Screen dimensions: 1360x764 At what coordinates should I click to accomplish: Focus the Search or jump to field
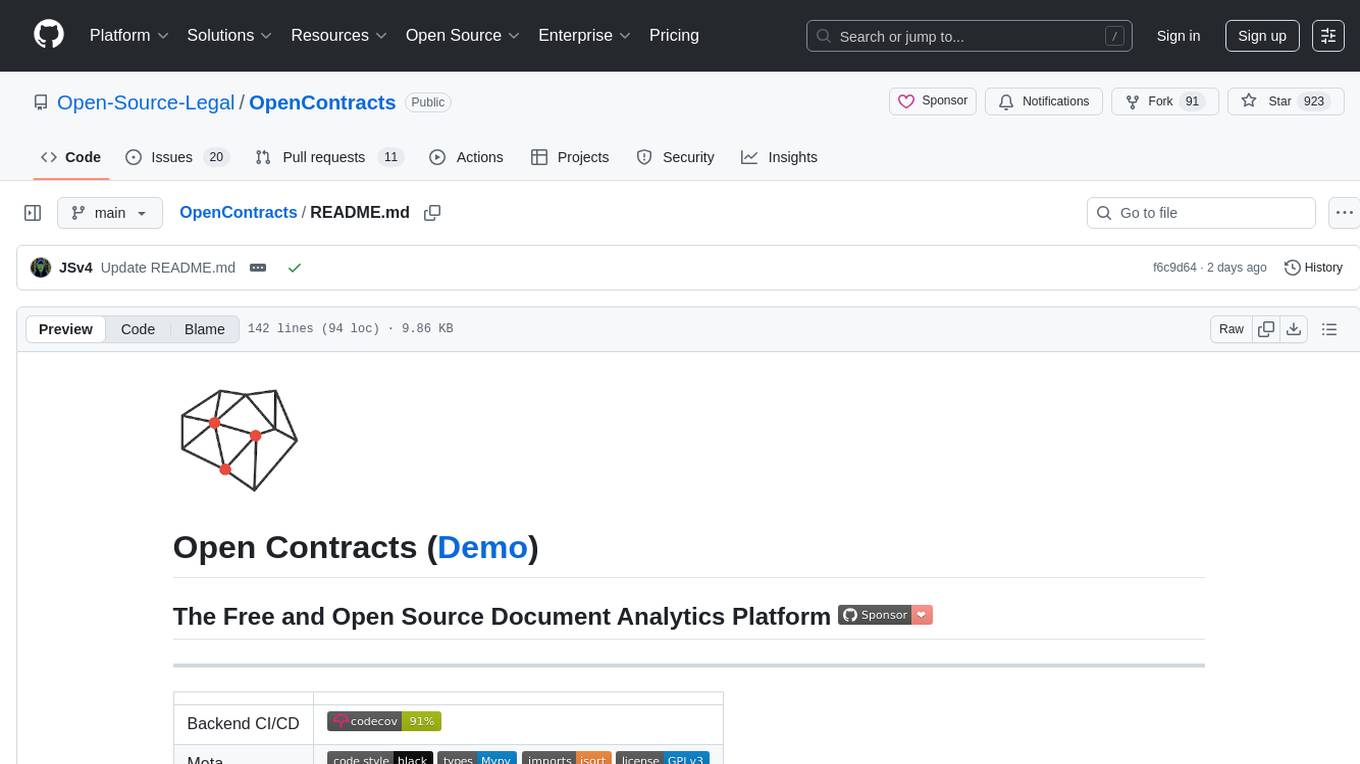pos(969,36)
